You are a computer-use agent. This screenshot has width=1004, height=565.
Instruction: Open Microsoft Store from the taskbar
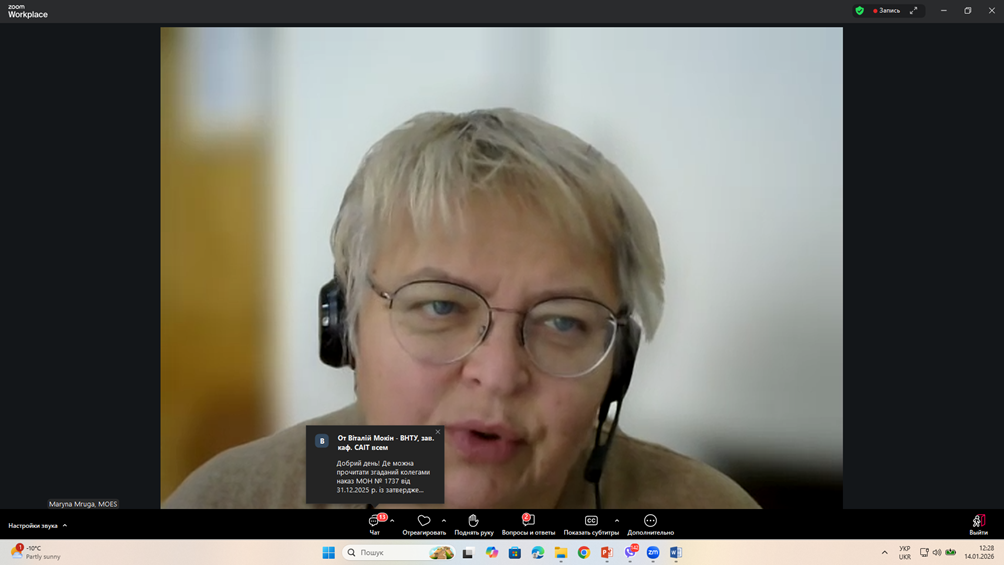pyautogui.click(x=515, y=552)
